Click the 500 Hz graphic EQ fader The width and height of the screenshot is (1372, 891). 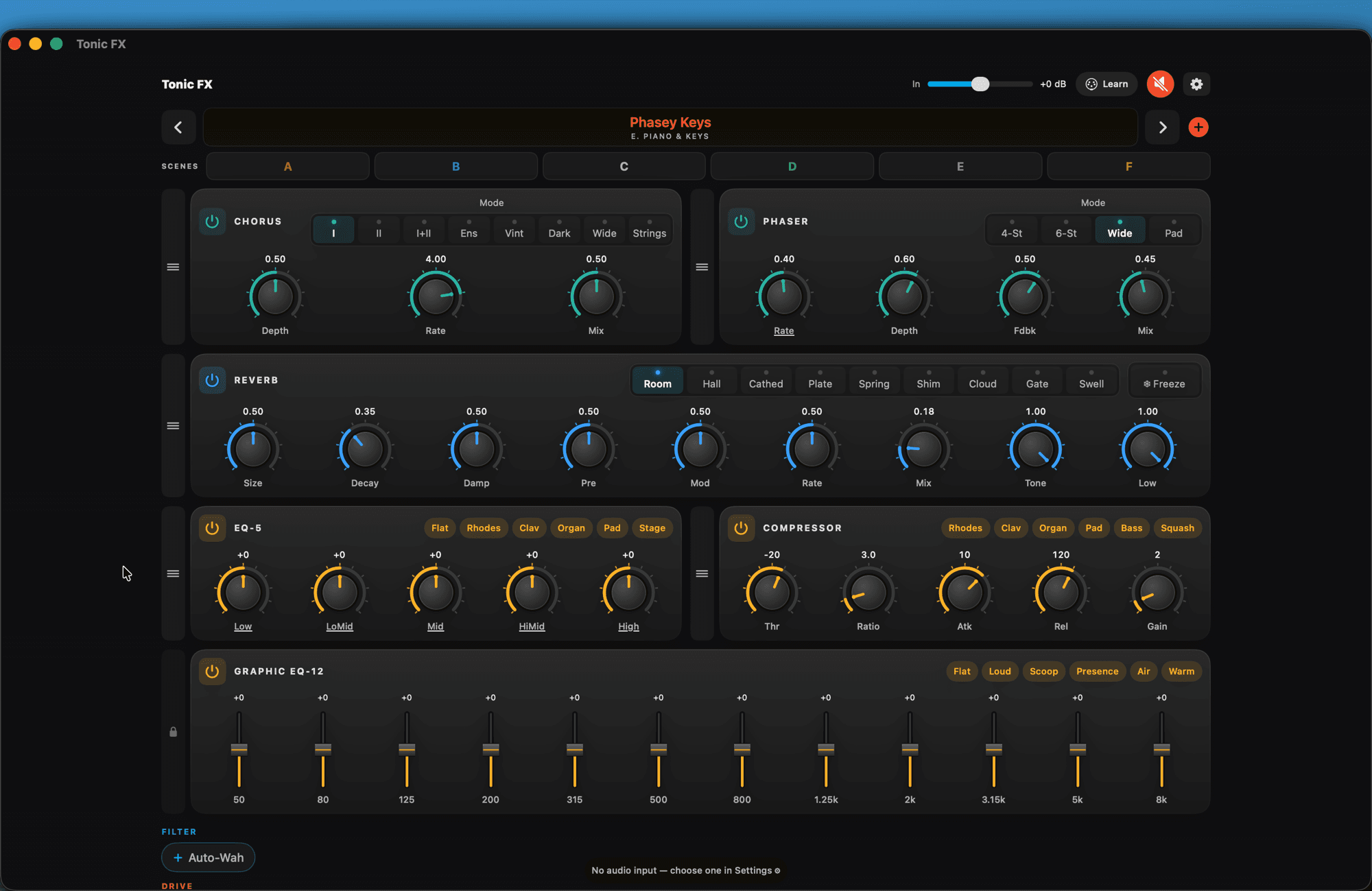(x=659, y=749)
